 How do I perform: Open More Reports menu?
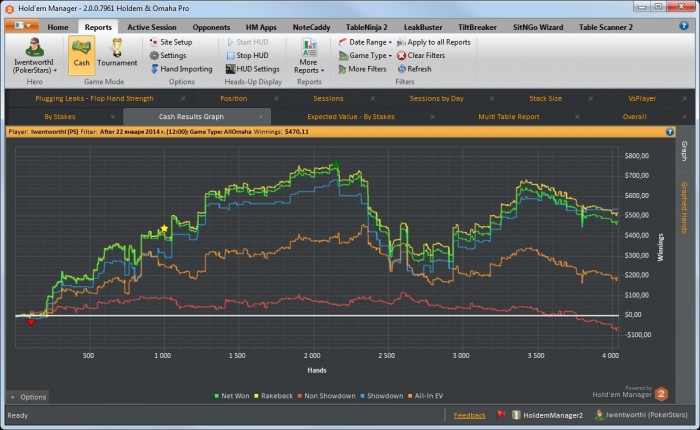pos(309,56)
